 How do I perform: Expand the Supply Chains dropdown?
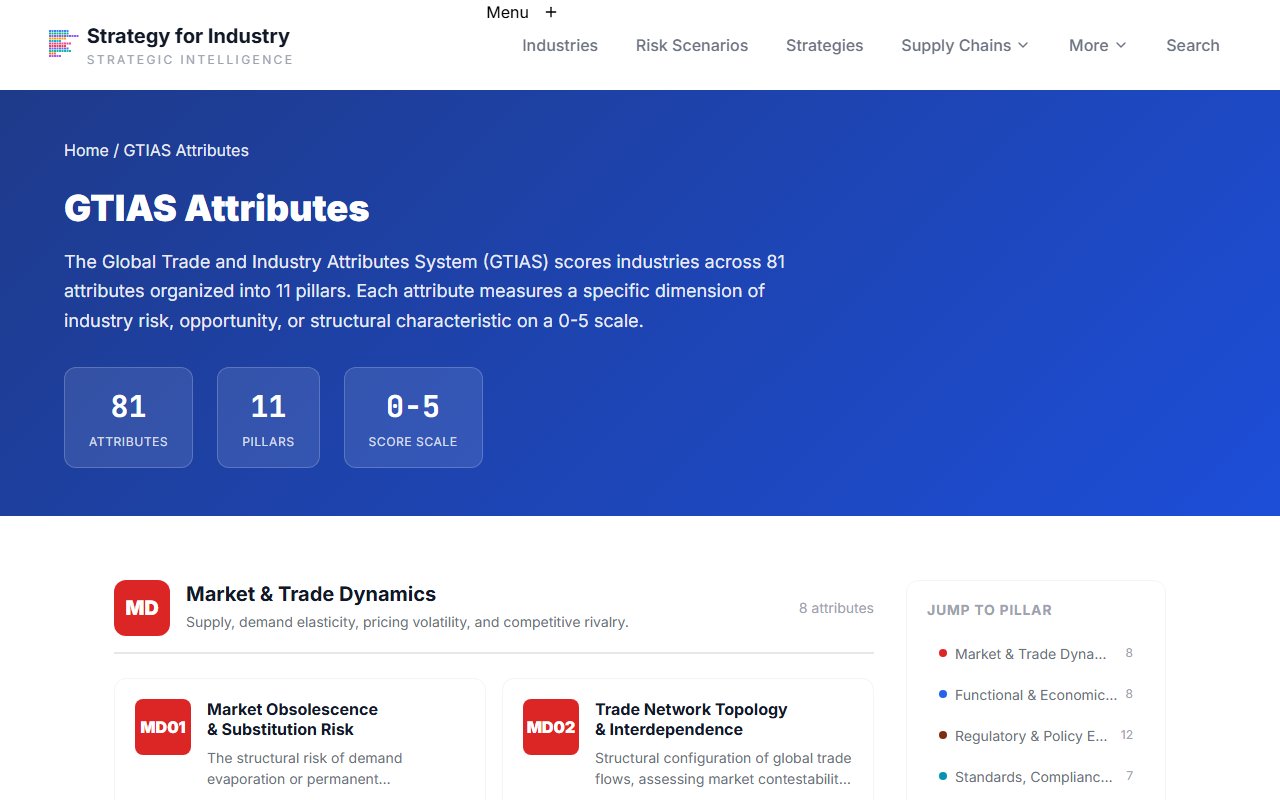point(963,45)
